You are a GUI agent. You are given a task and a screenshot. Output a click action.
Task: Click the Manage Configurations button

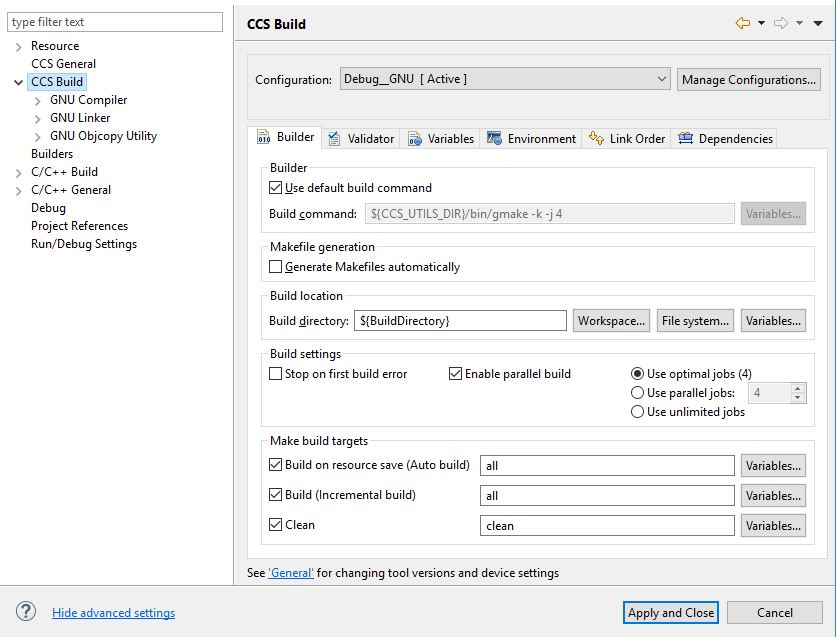[749, 79]
